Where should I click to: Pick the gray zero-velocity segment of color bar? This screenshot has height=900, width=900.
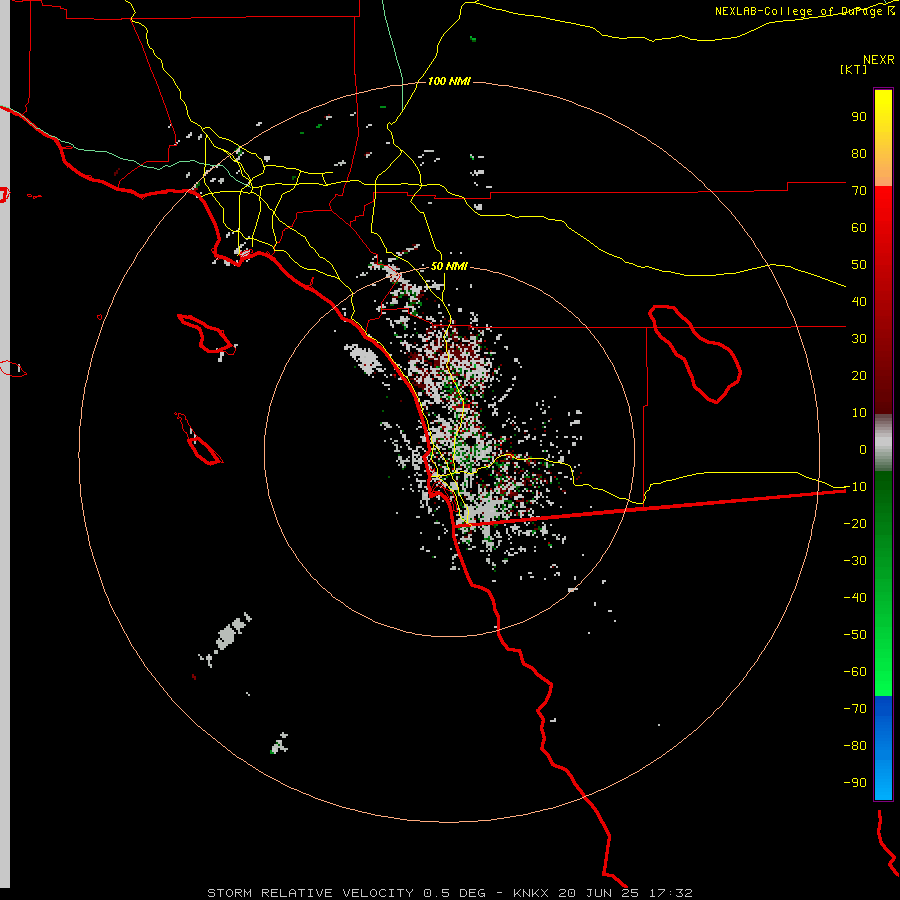tap(883, 443)
